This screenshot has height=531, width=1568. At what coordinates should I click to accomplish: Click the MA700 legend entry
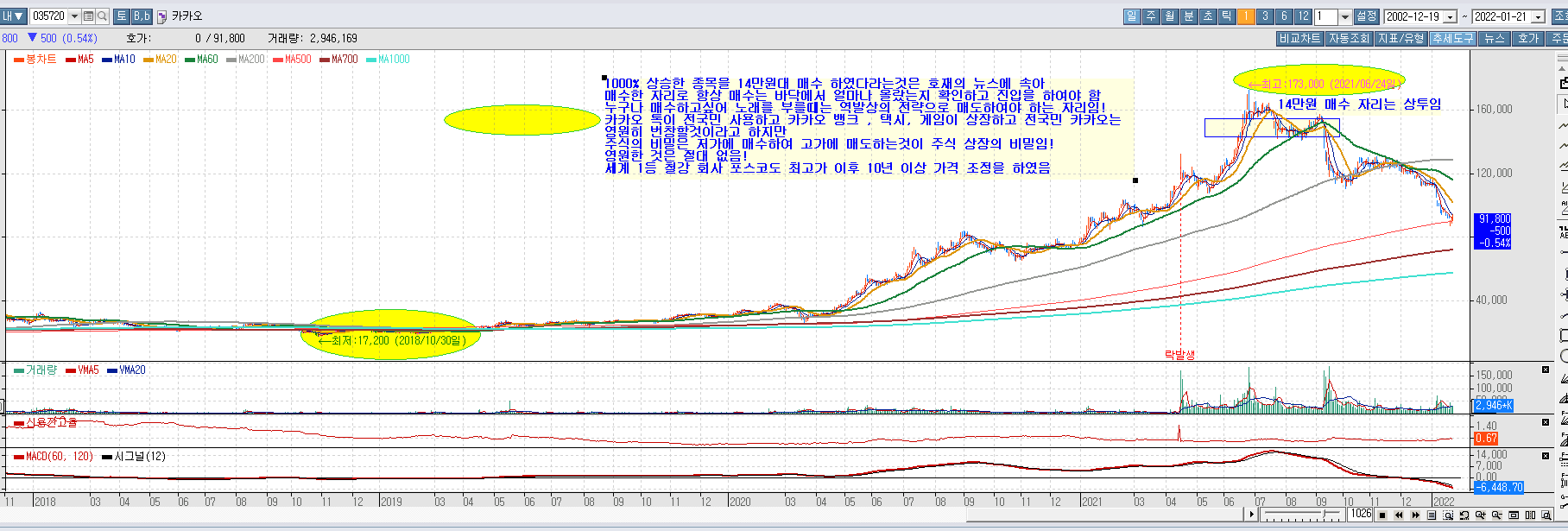click(x=338, y=60)
